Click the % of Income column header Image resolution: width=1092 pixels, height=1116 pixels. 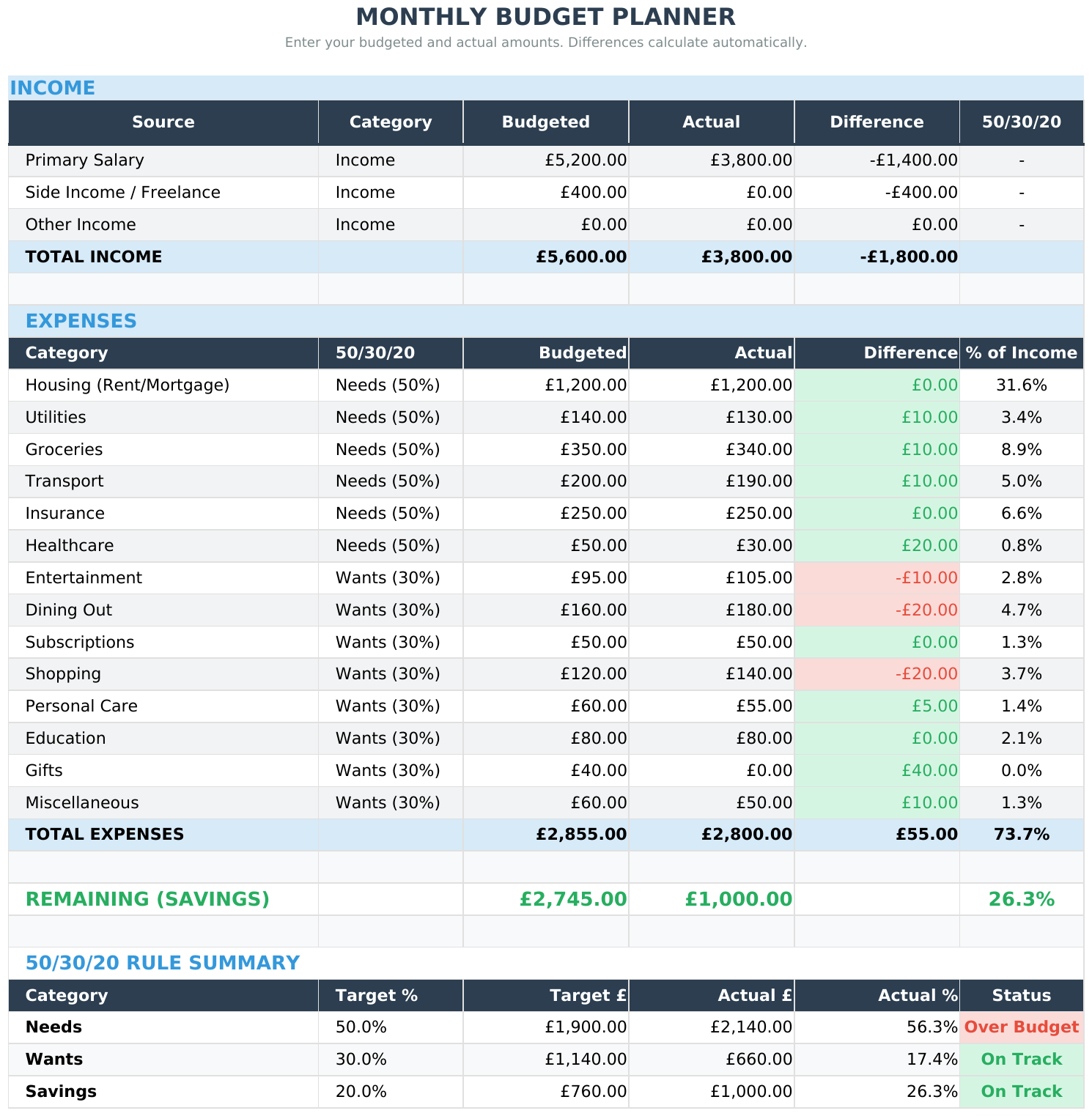coord(1022,353)
